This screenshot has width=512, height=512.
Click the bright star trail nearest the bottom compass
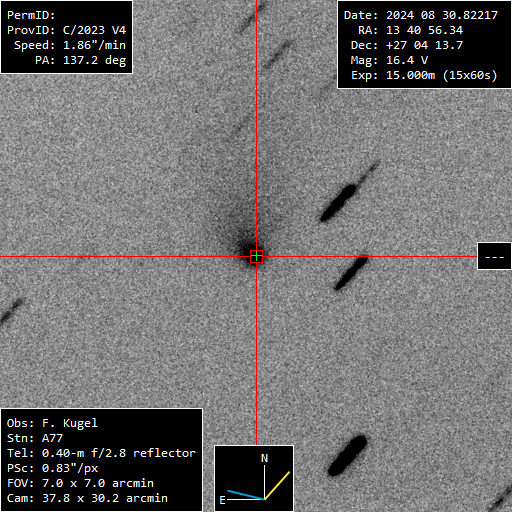(x=347, y=455)
